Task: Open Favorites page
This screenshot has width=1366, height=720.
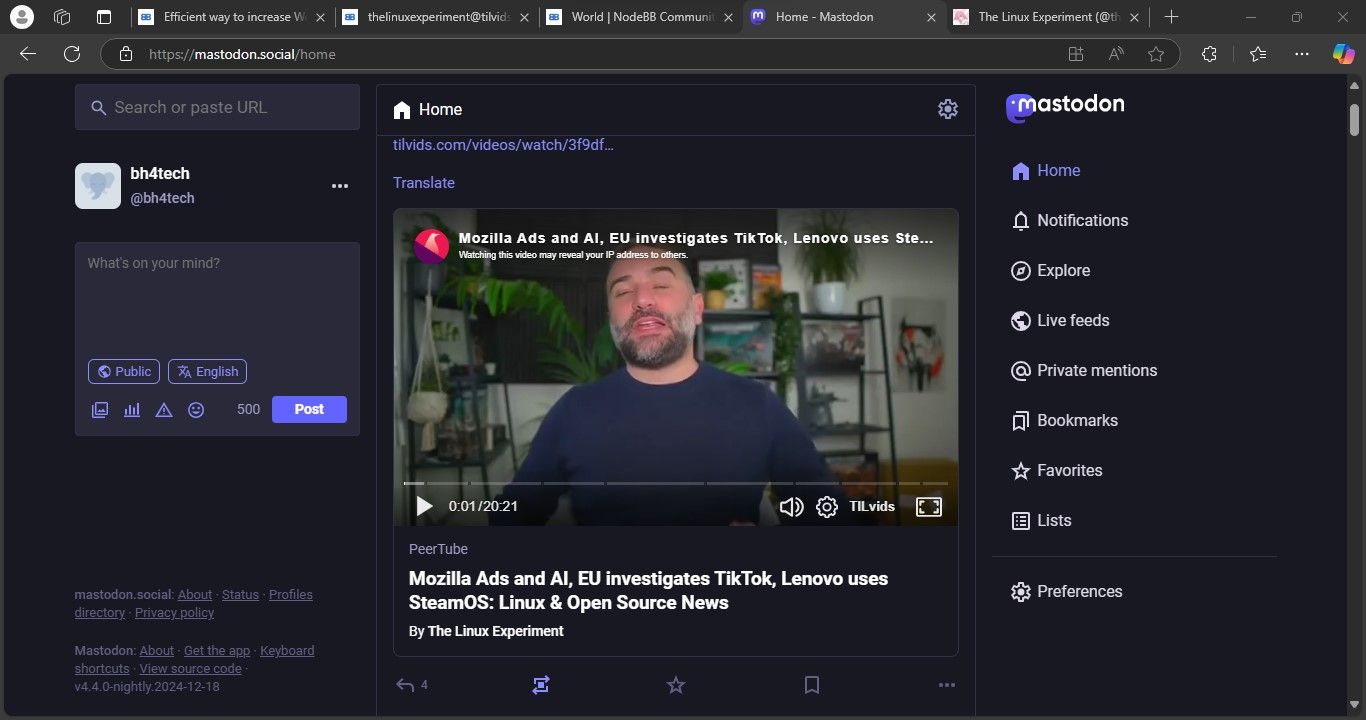Action: [1057, 471]
